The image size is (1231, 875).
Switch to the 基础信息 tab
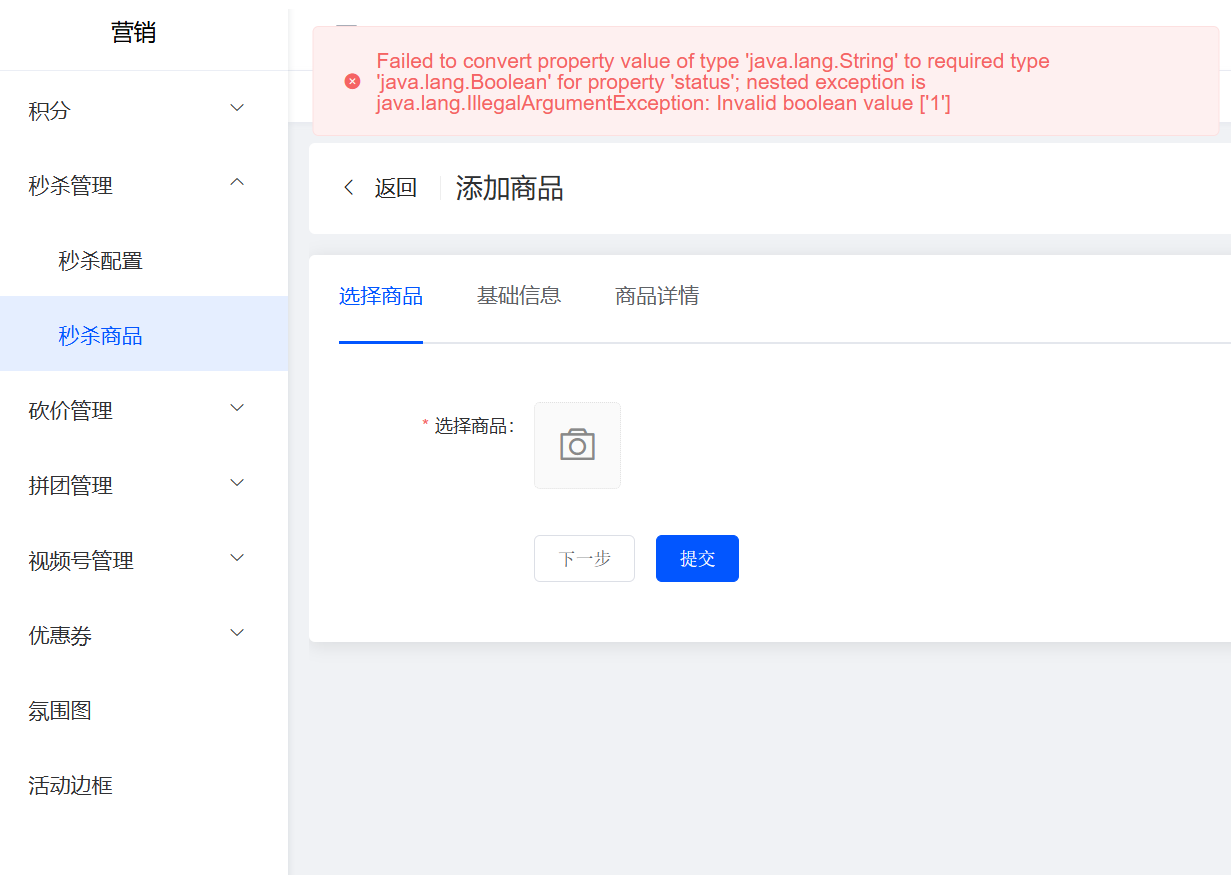[x=519, y=296]
